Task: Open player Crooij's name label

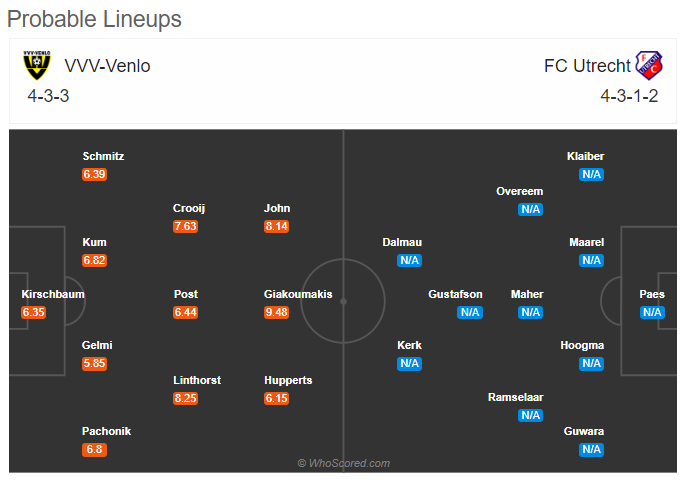Action: [x=189, y=208]
